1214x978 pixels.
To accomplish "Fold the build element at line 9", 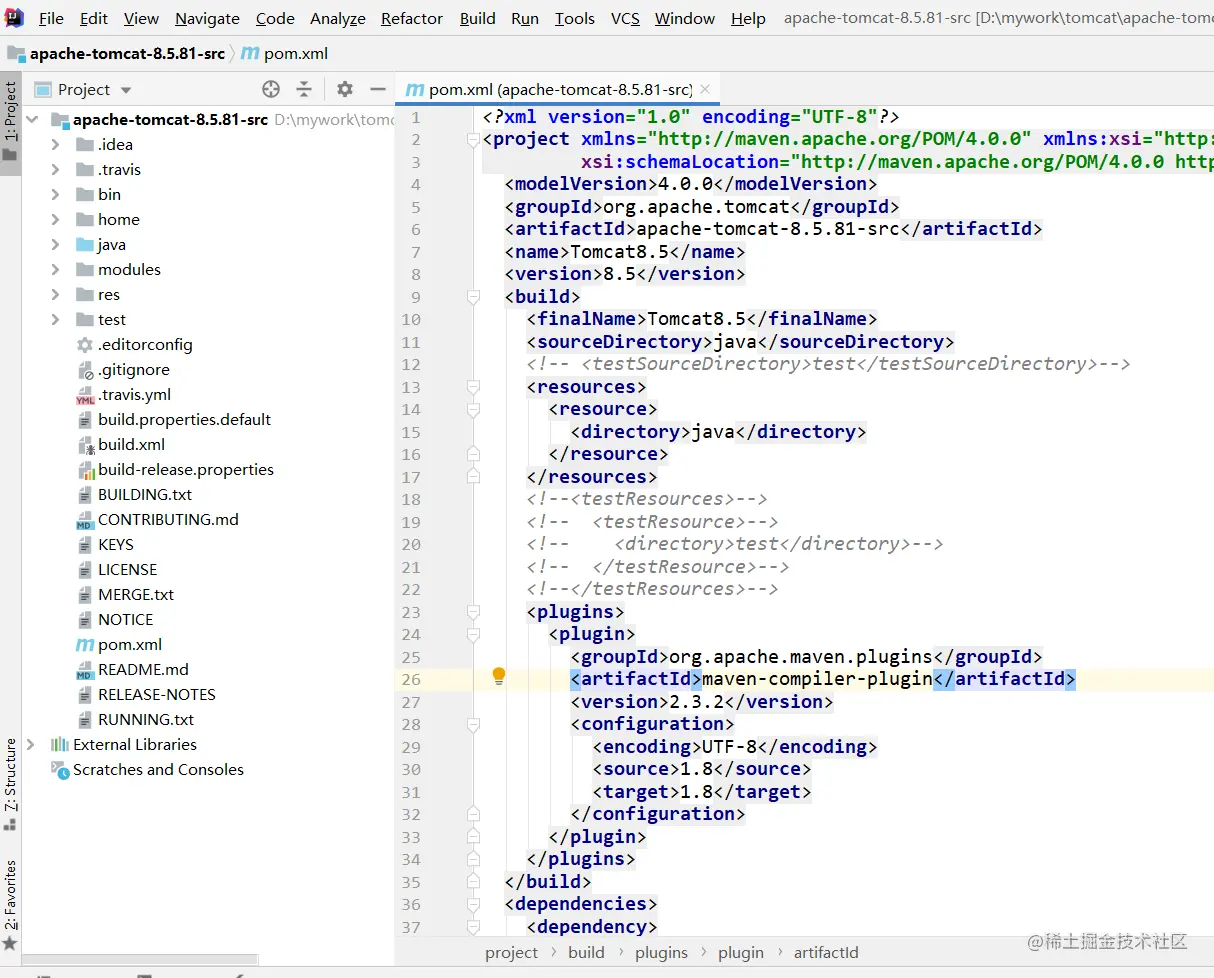I will pos(474,297).
